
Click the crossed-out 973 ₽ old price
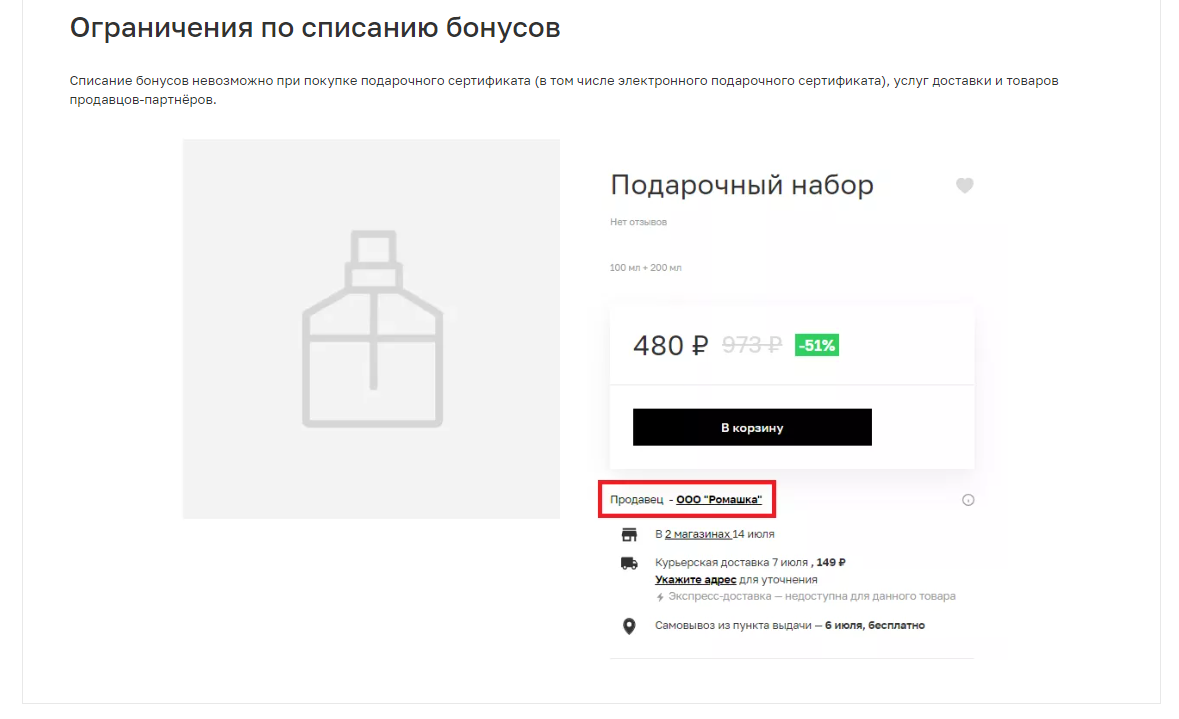(x=751, y=346)
